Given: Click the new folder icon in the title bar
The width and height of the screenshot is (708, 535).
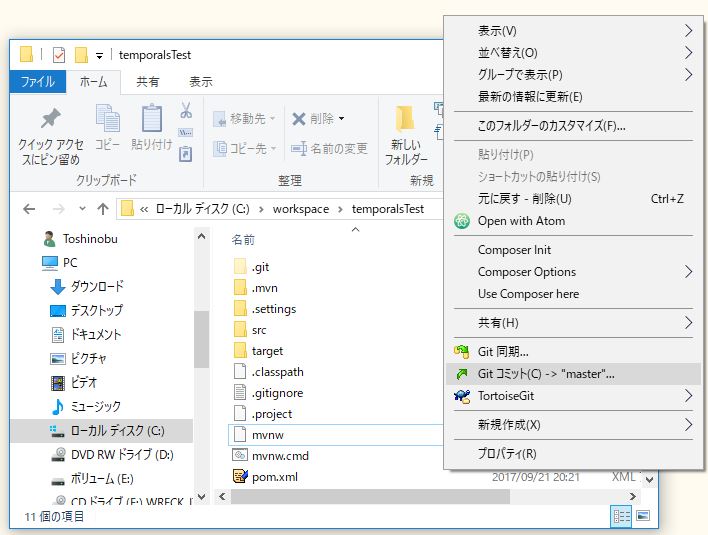Looking at the screenshot, I should coord(81,55).
